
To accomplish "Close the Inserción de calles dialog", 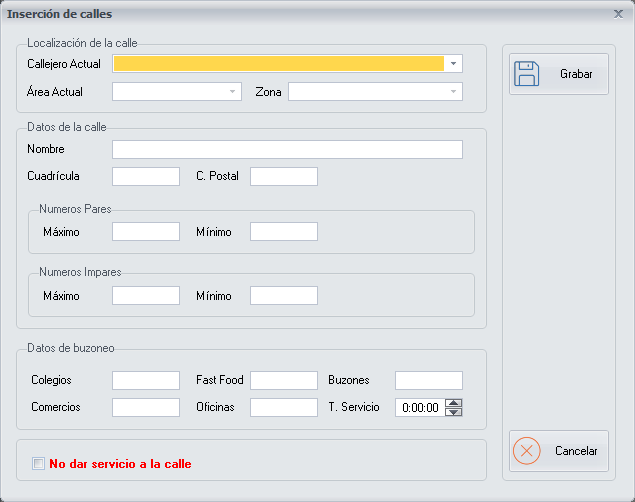I will [x=618, y=14].
